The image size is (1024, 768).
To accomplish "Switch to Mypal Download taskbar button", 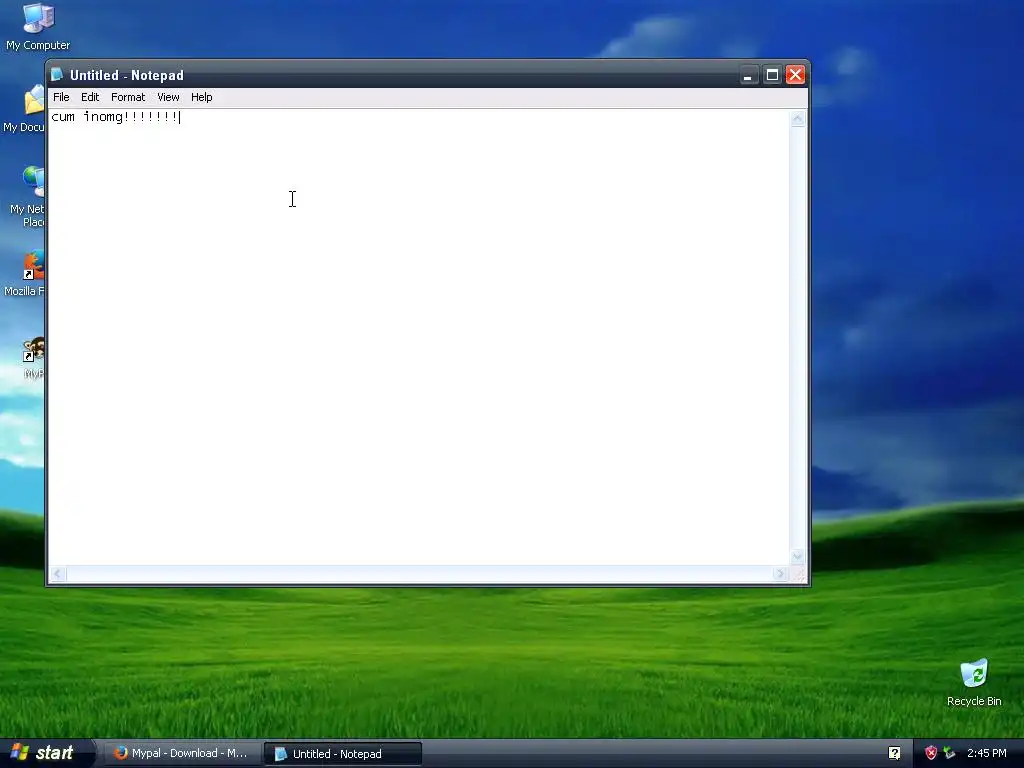I will coord(183,754).
